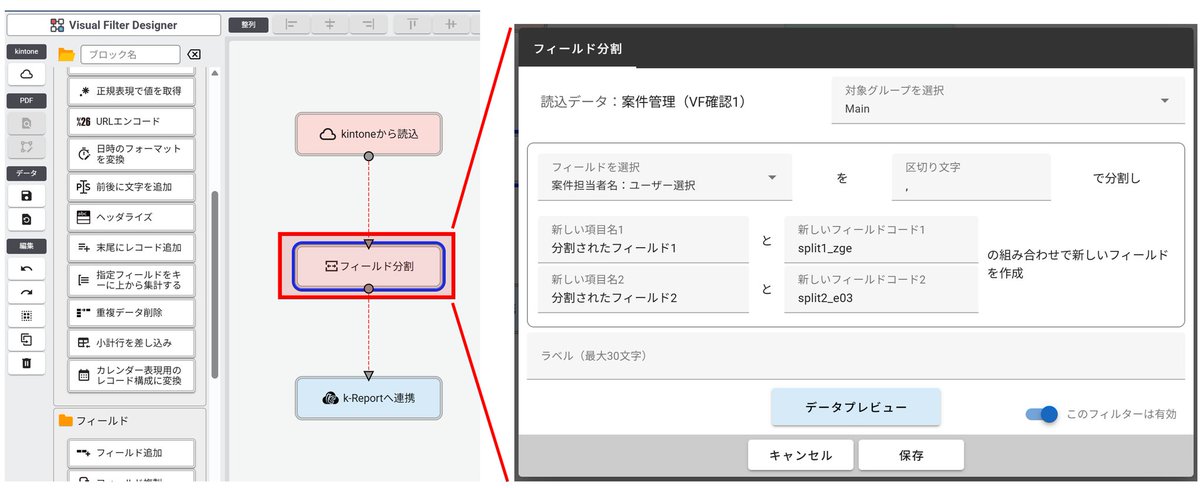Click the PDF layout icon below the preview icon

coord(26,148)
